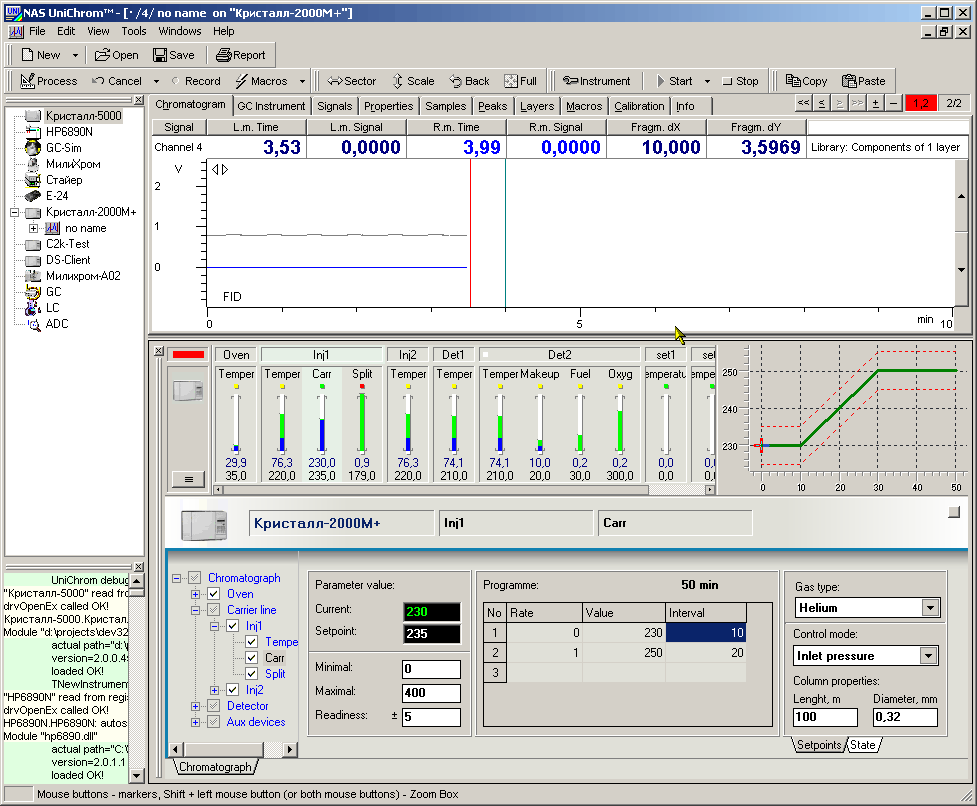Click the chromatograph image in the instrument header
Viewport: 977px width, 806px height.
click(204, 525)
